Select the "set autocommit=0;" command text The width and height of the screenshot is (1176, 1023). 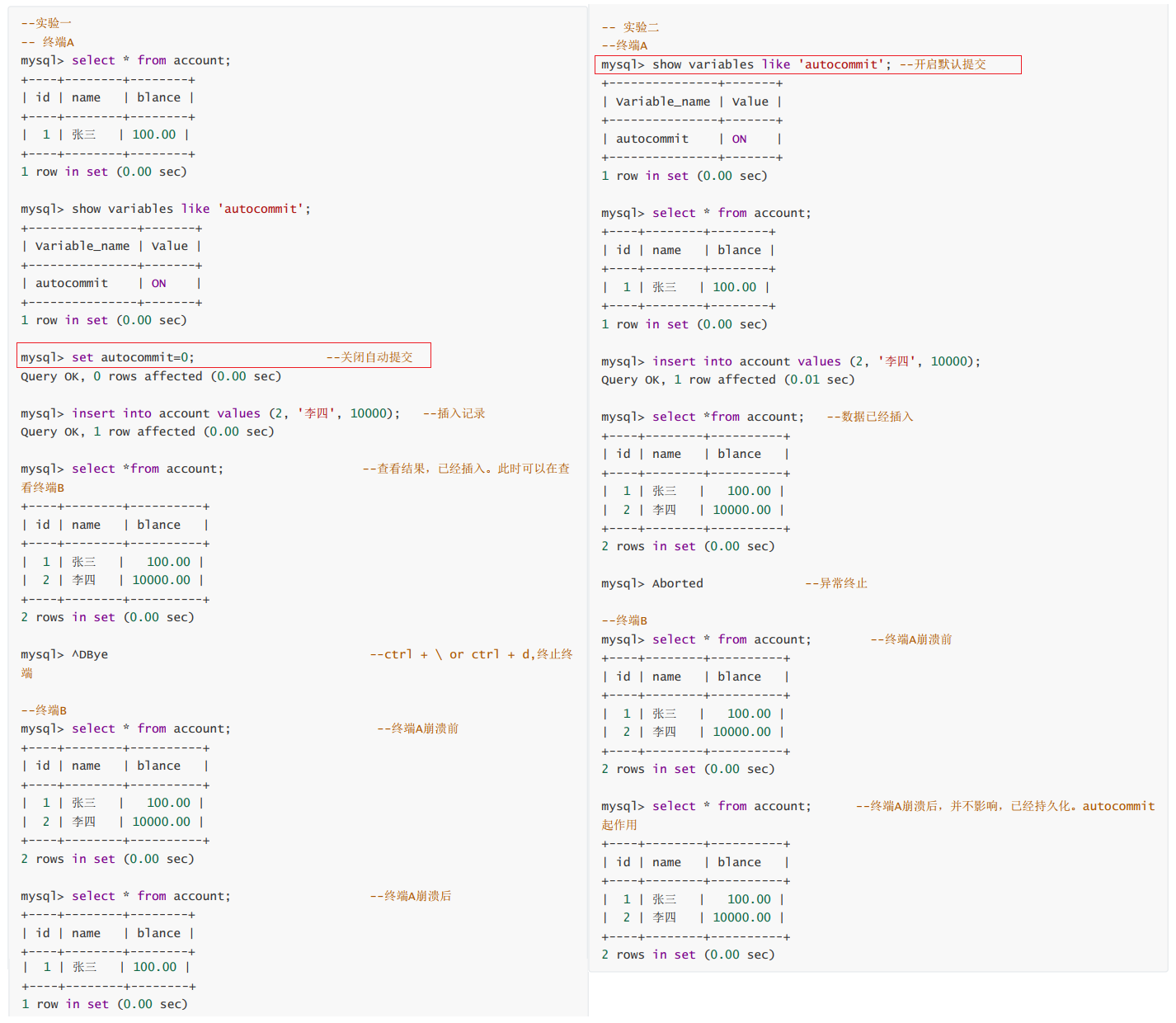click(133, 357)
